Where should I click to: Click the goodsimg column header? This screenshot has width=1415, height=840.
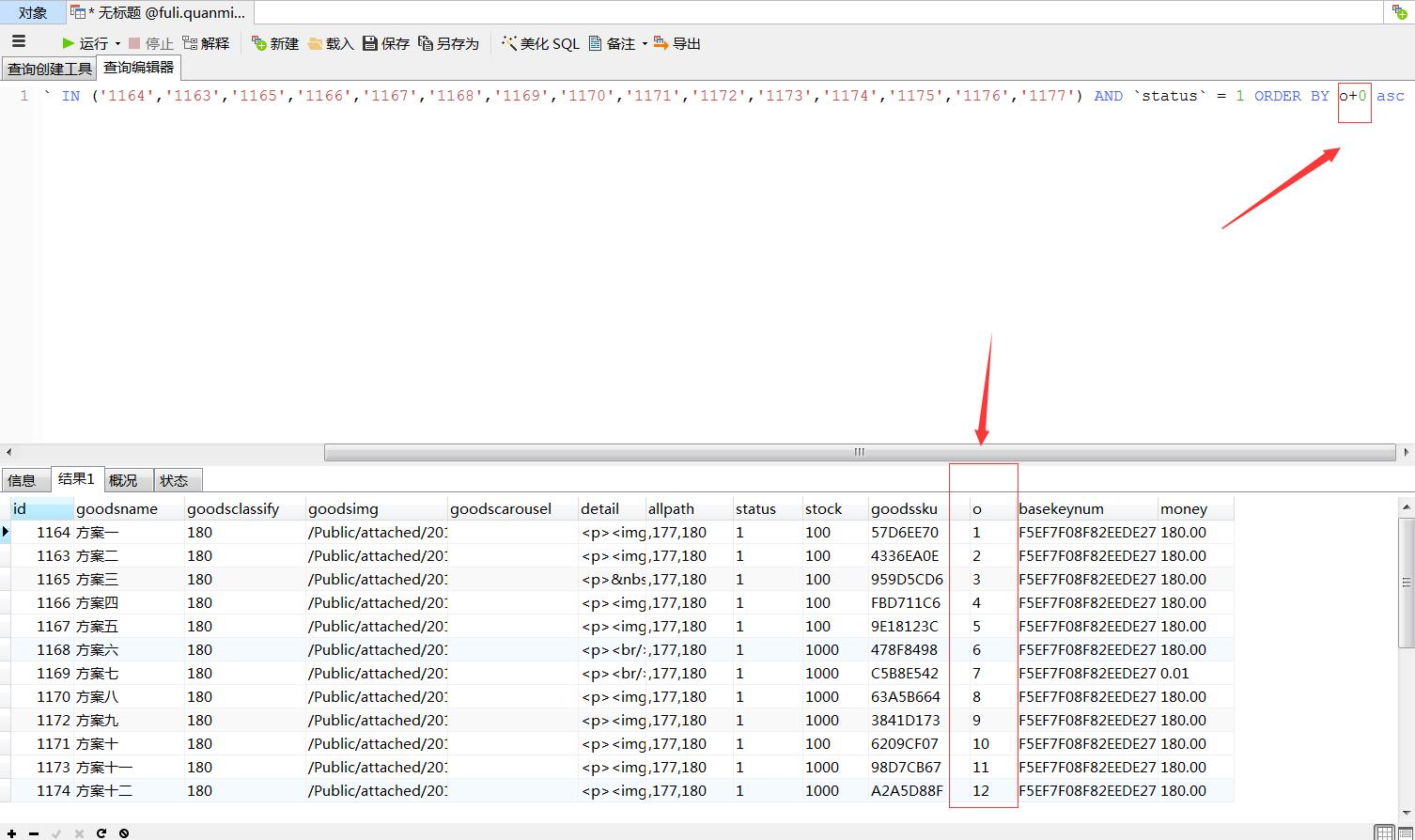[377, 508]
